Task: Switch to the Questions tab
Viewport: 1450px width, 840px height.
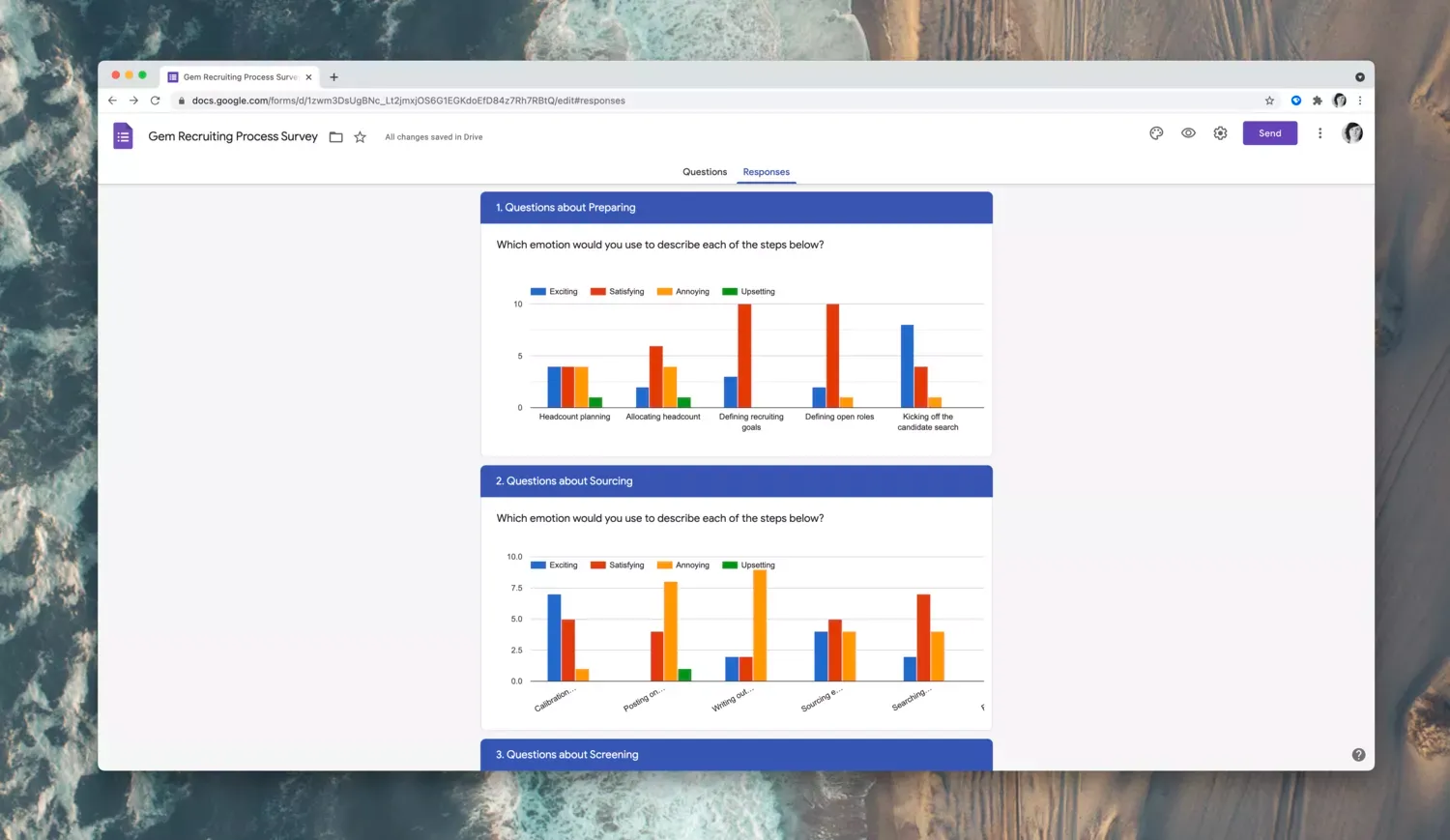Action: tap(705, 172)
